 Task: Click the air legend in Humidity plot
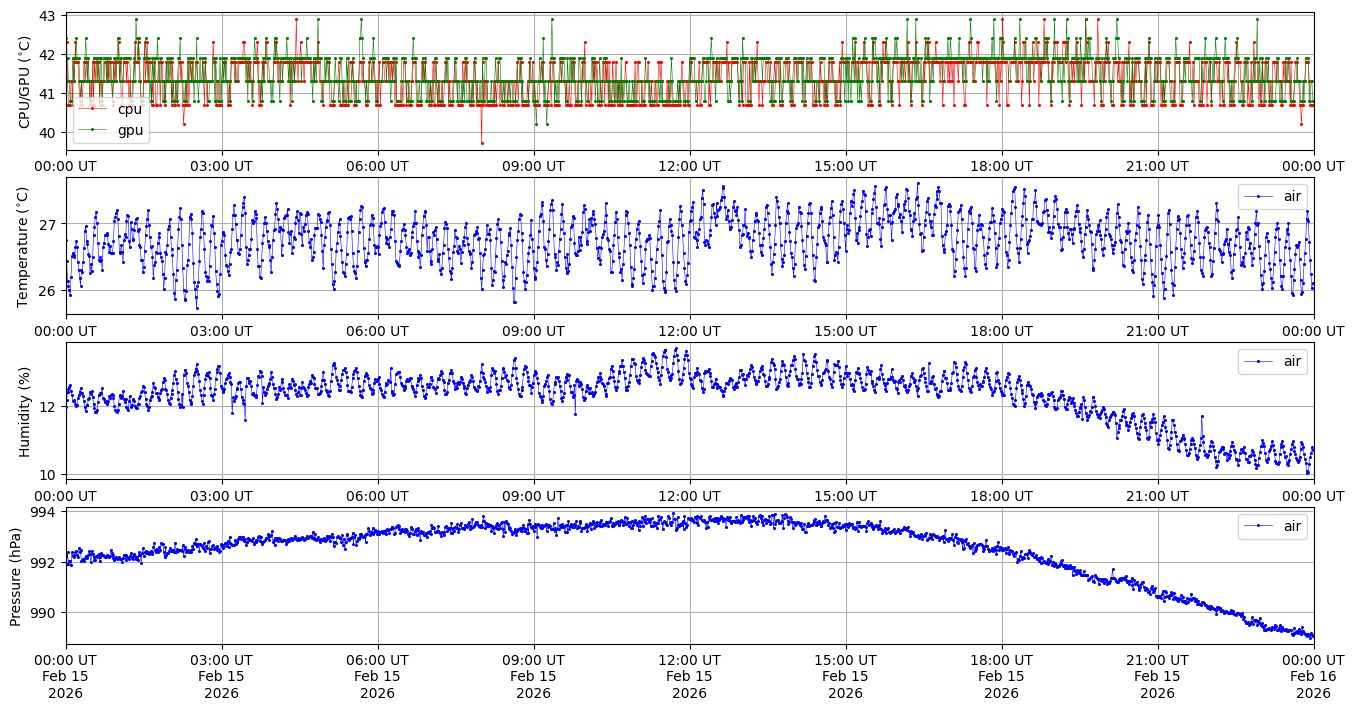coord(1272,361)
